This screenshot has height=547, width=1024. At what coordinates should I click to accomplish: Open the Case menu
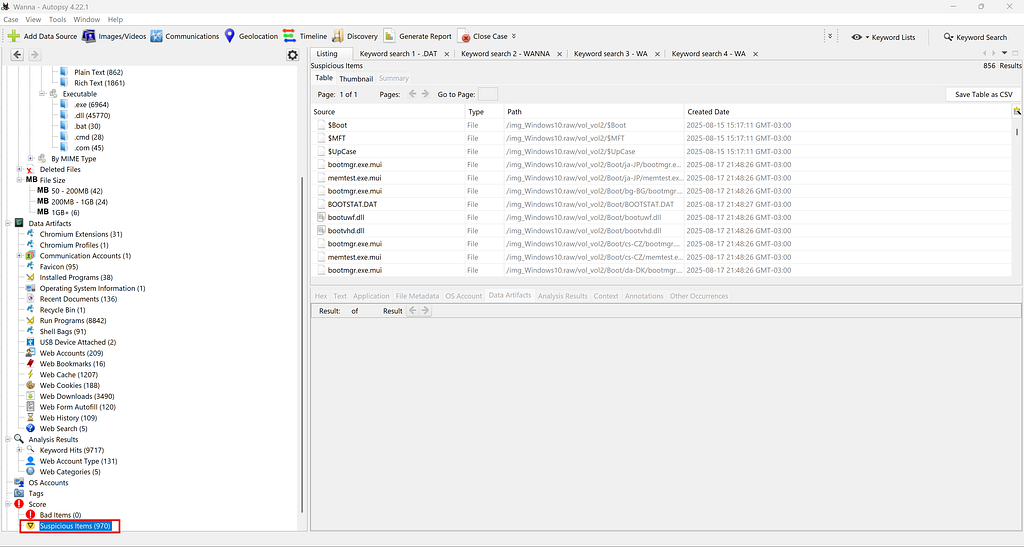pos(10,20)
